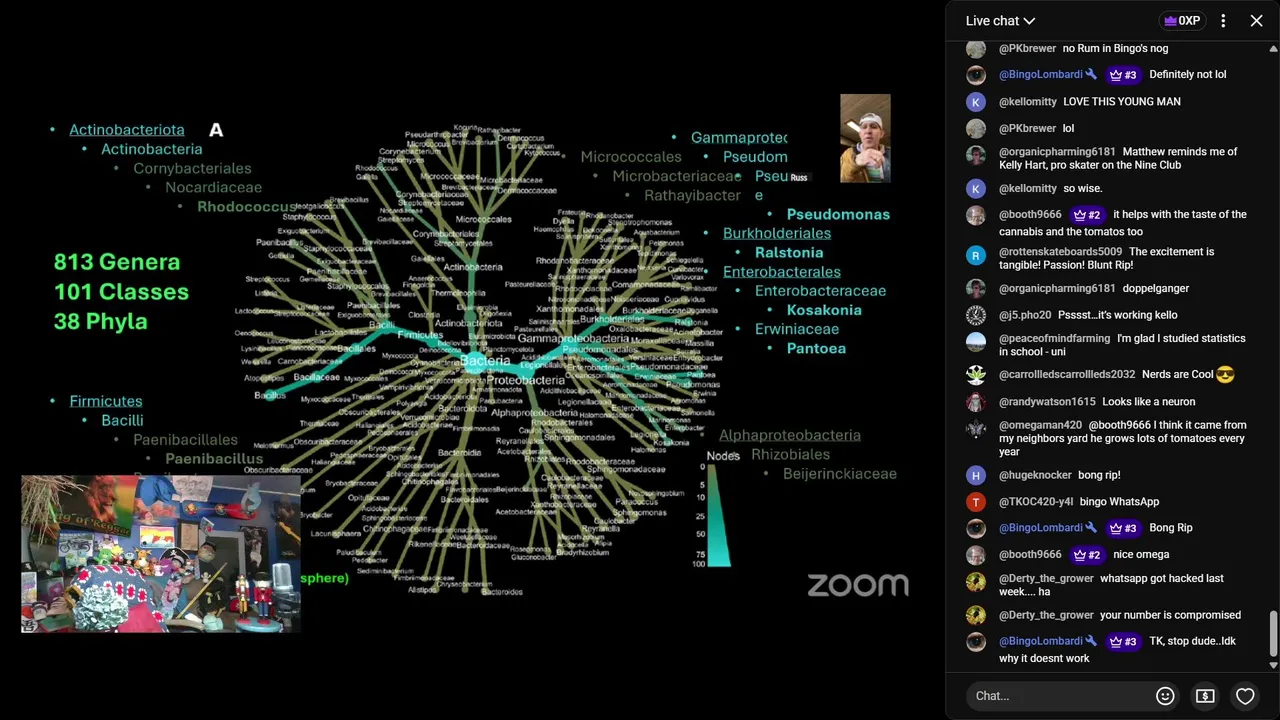The width and height of the screenshot is (1280, 720).
Task: Send a heart reaction
Action: click(1245, 696)
